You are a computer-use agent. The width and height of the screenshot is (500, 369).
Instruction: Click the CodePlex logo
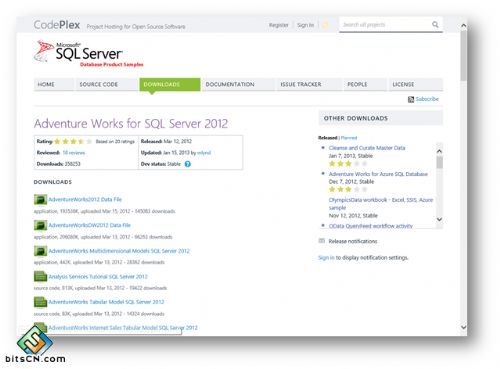click(57, 25)
